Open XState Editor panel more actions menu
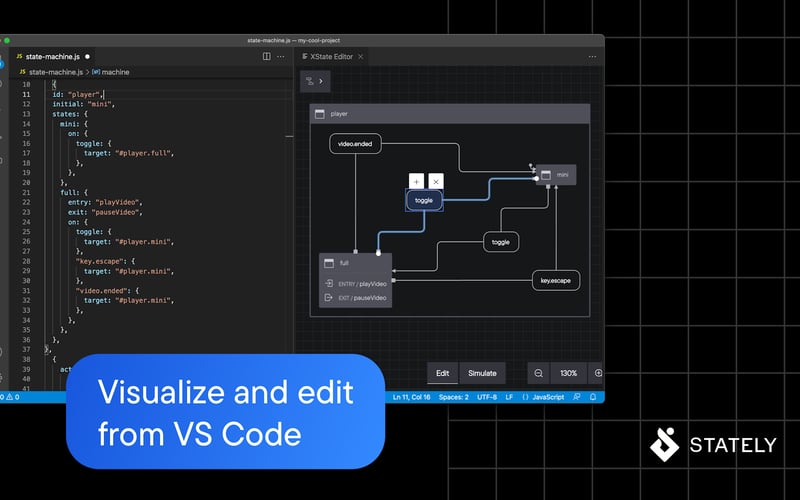800x500 pixels. 592,57
